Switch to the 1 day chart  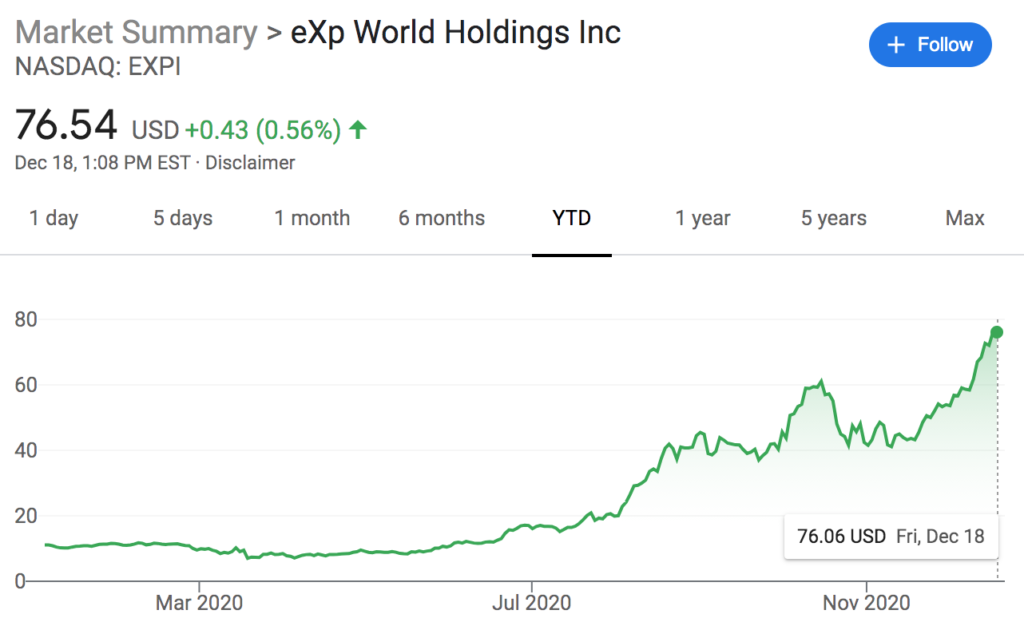(x=54, y=218)
